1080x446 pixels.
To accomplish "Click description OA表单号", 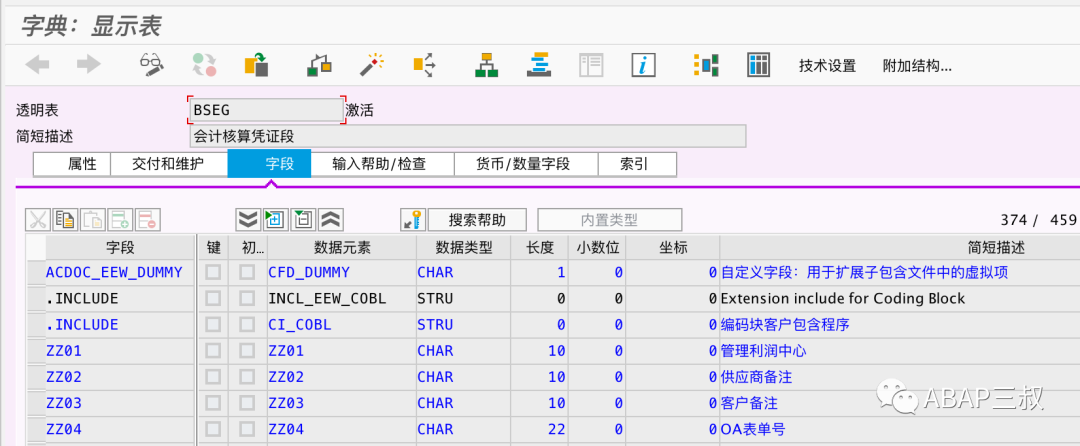I will 753,429.
